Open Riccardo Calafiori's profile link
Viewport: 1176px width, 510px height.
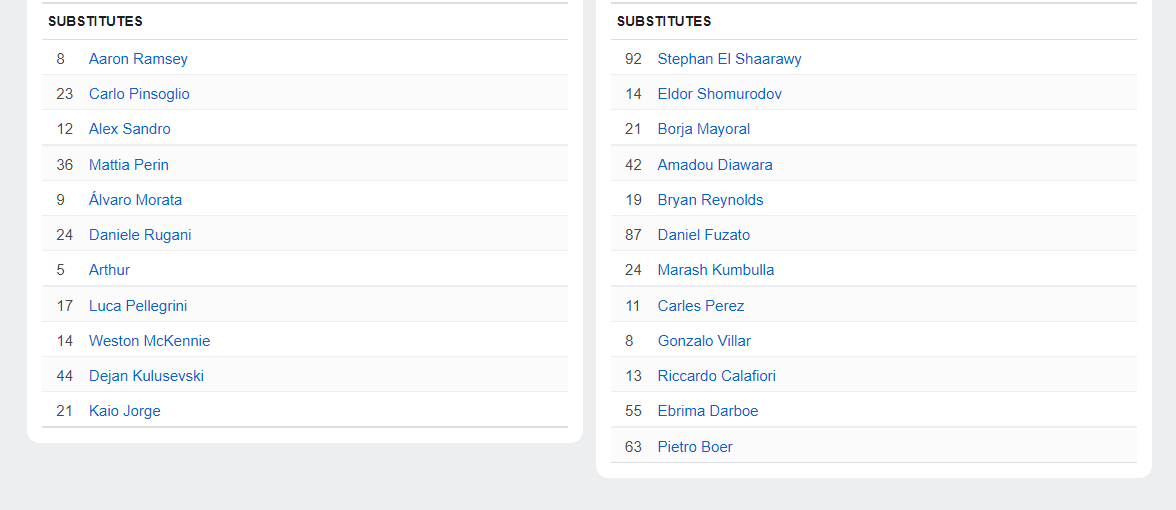(716, 376)
